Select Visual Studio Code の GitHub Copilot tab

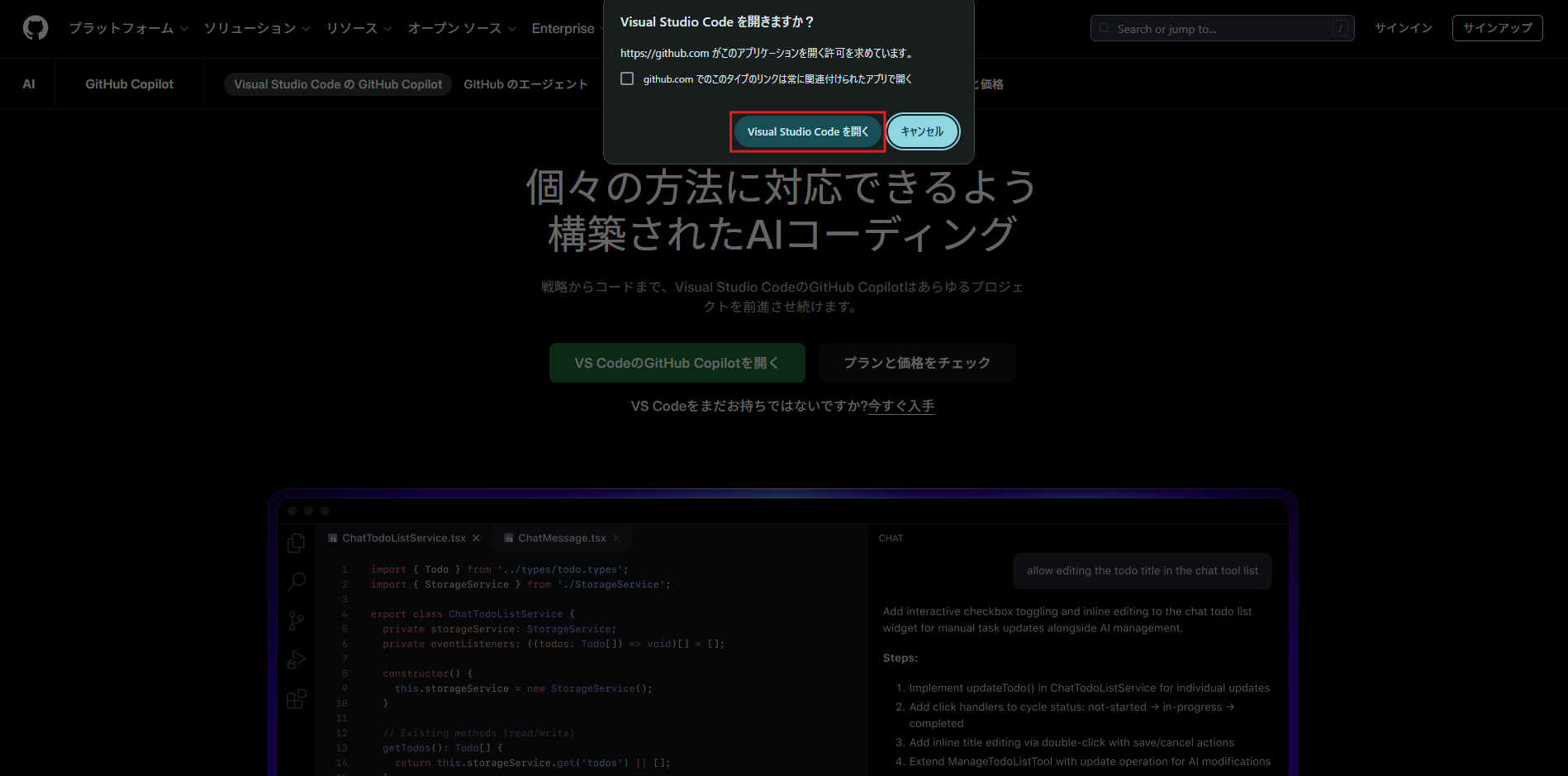(x=338, y=84)
